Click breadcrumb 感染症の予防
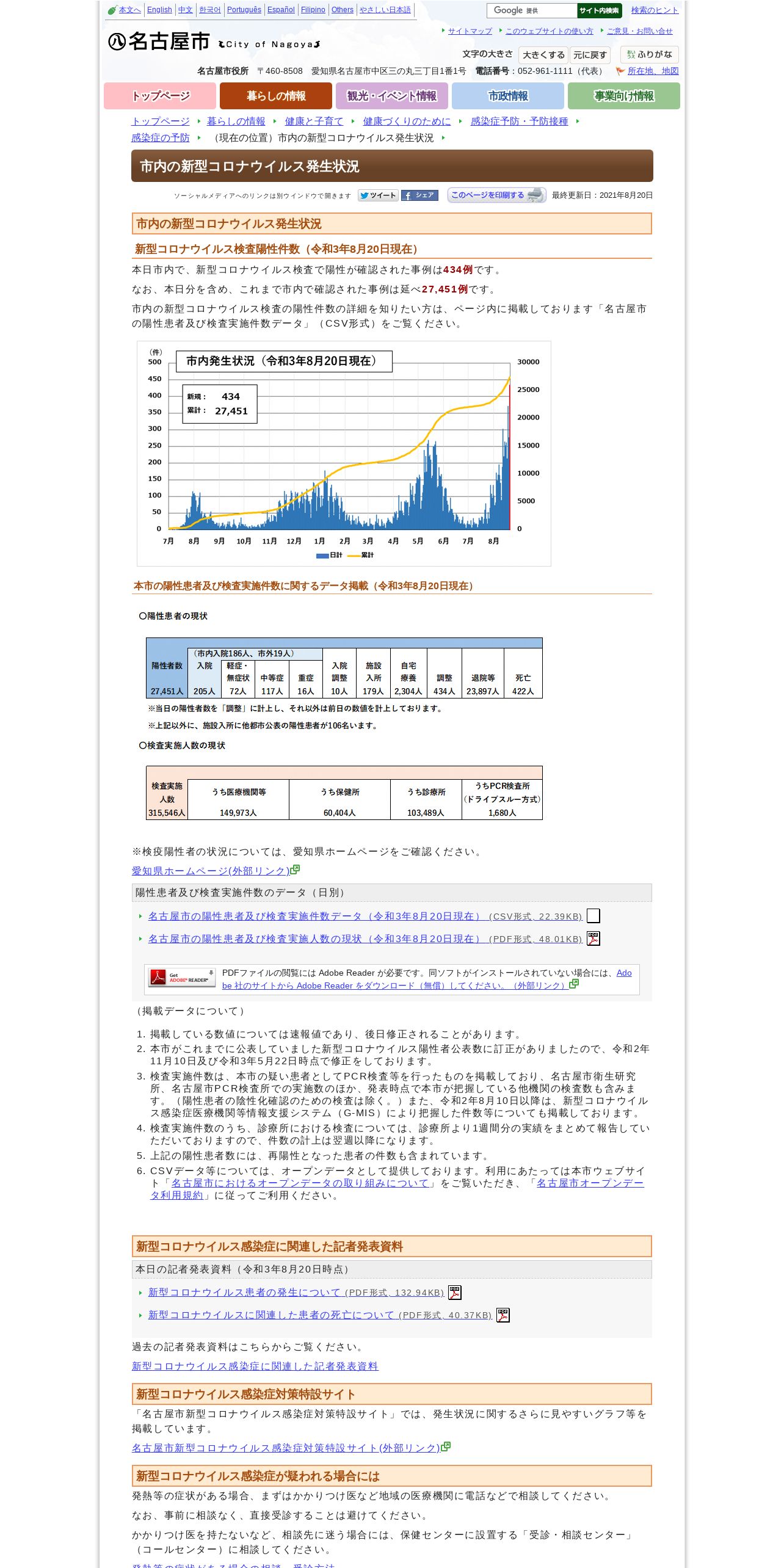The width and height of the screenshot is (784, 1568). (x=161, y=138)
